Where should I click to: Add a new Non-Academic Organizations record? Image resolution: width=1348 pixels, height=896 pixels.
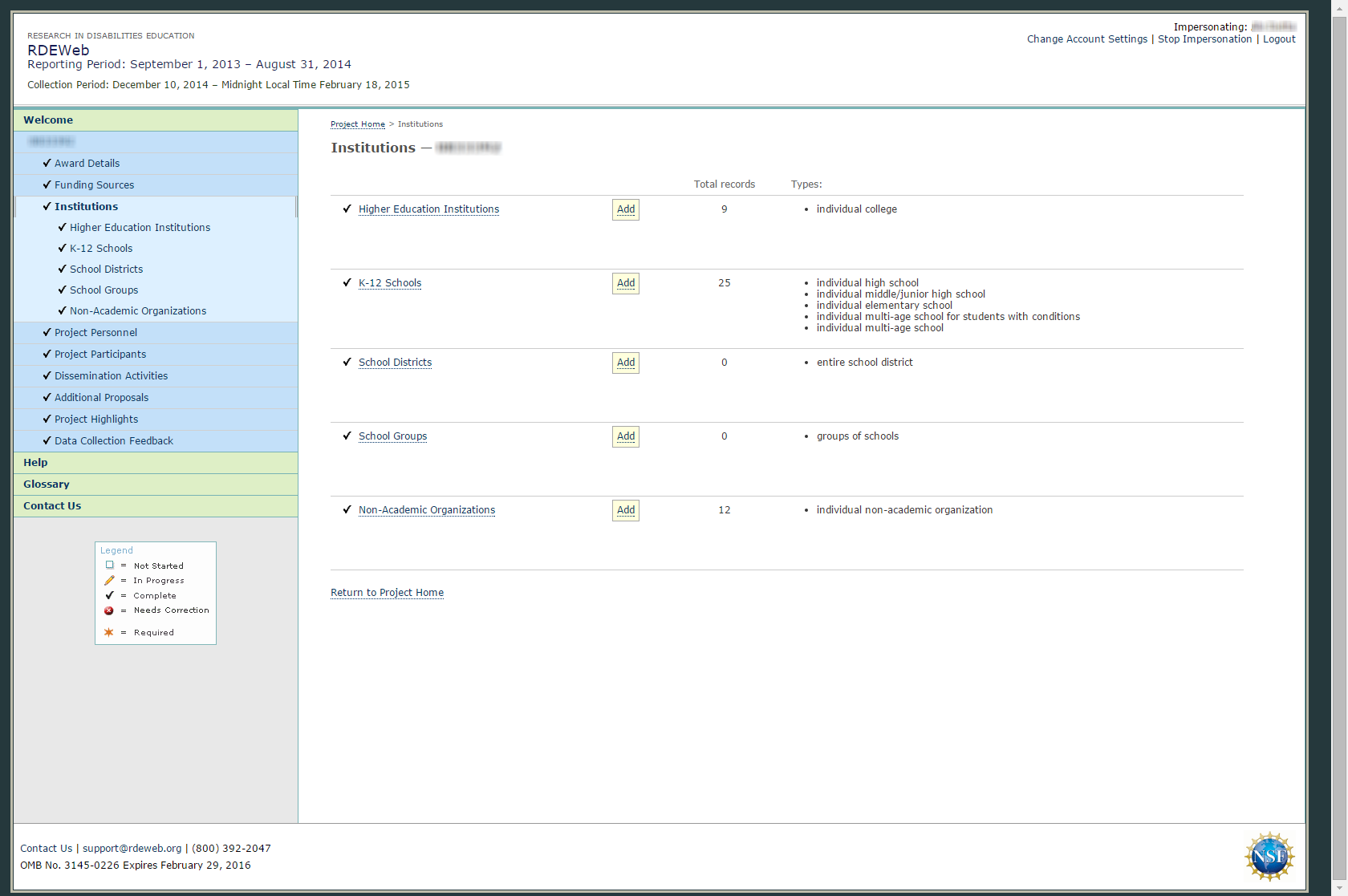pos(625,510)
